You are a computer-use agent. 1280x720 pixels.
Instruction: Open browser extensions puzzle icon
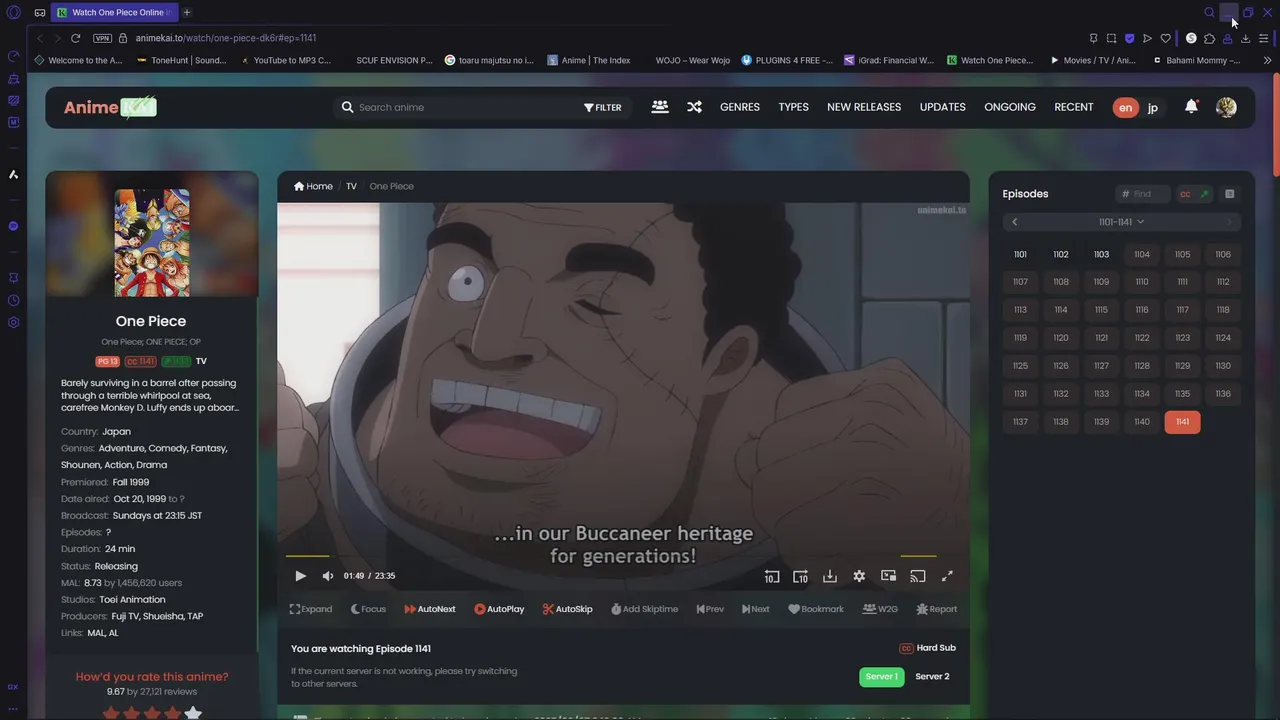(1209, 38)
